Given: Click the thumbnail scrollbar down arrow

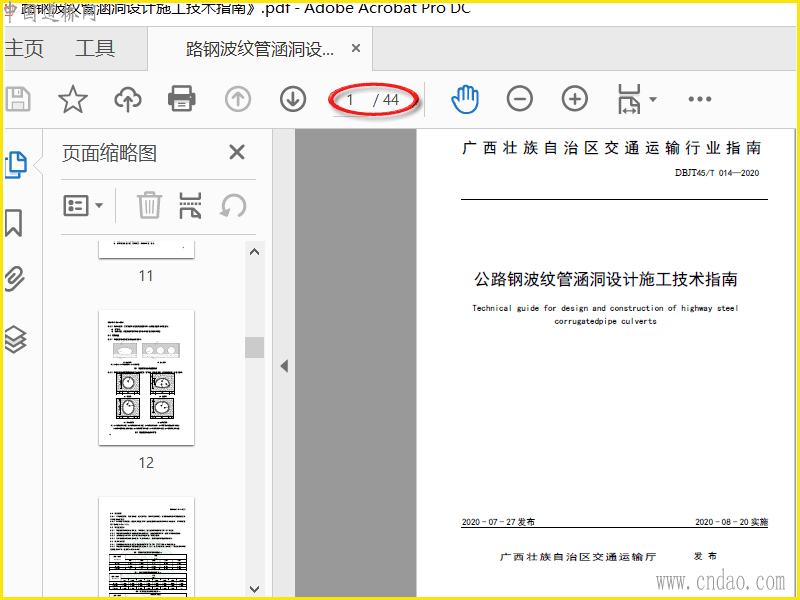Looking at the screenshot, I should (255, 589).
